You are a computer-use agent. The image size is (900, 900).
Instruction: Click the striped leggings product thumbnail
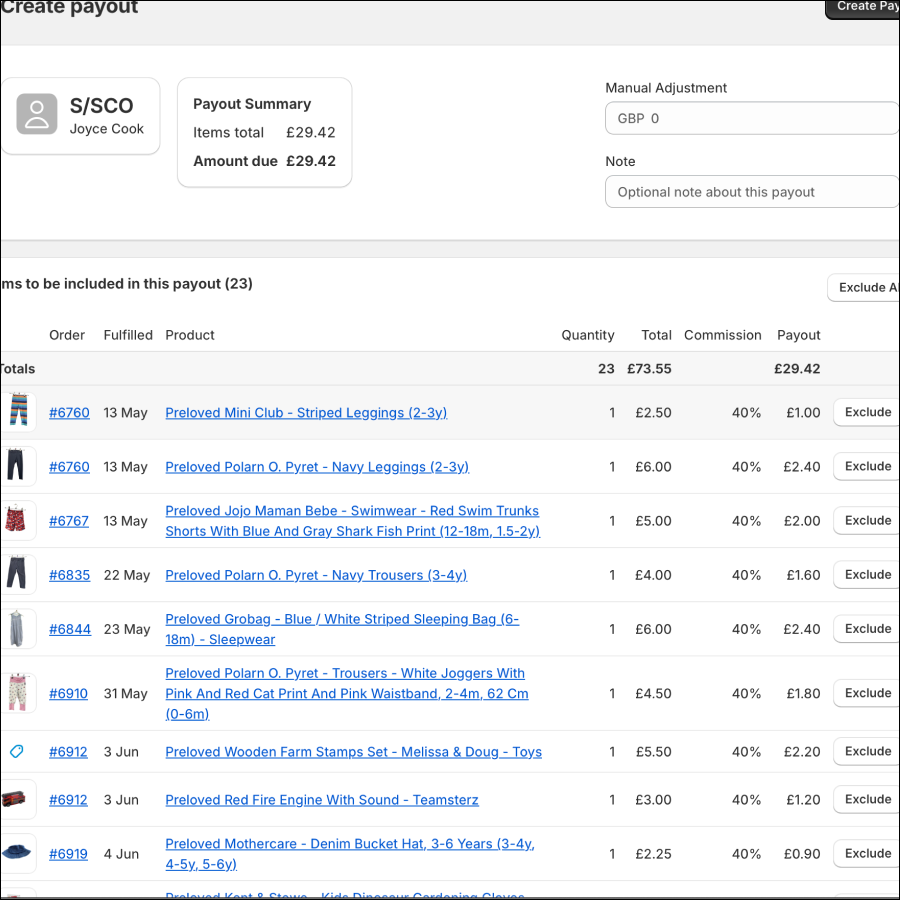pyautogui.click(x=18, y=412)
